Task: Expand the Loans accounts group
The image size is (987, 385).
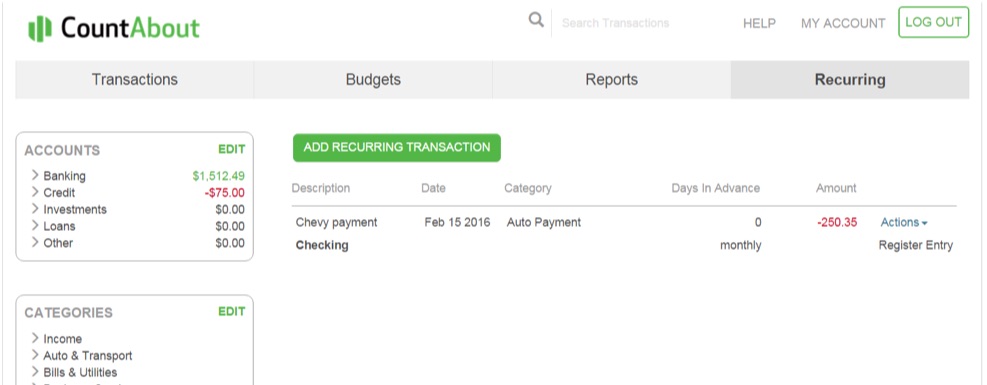Action: point(35,226)
